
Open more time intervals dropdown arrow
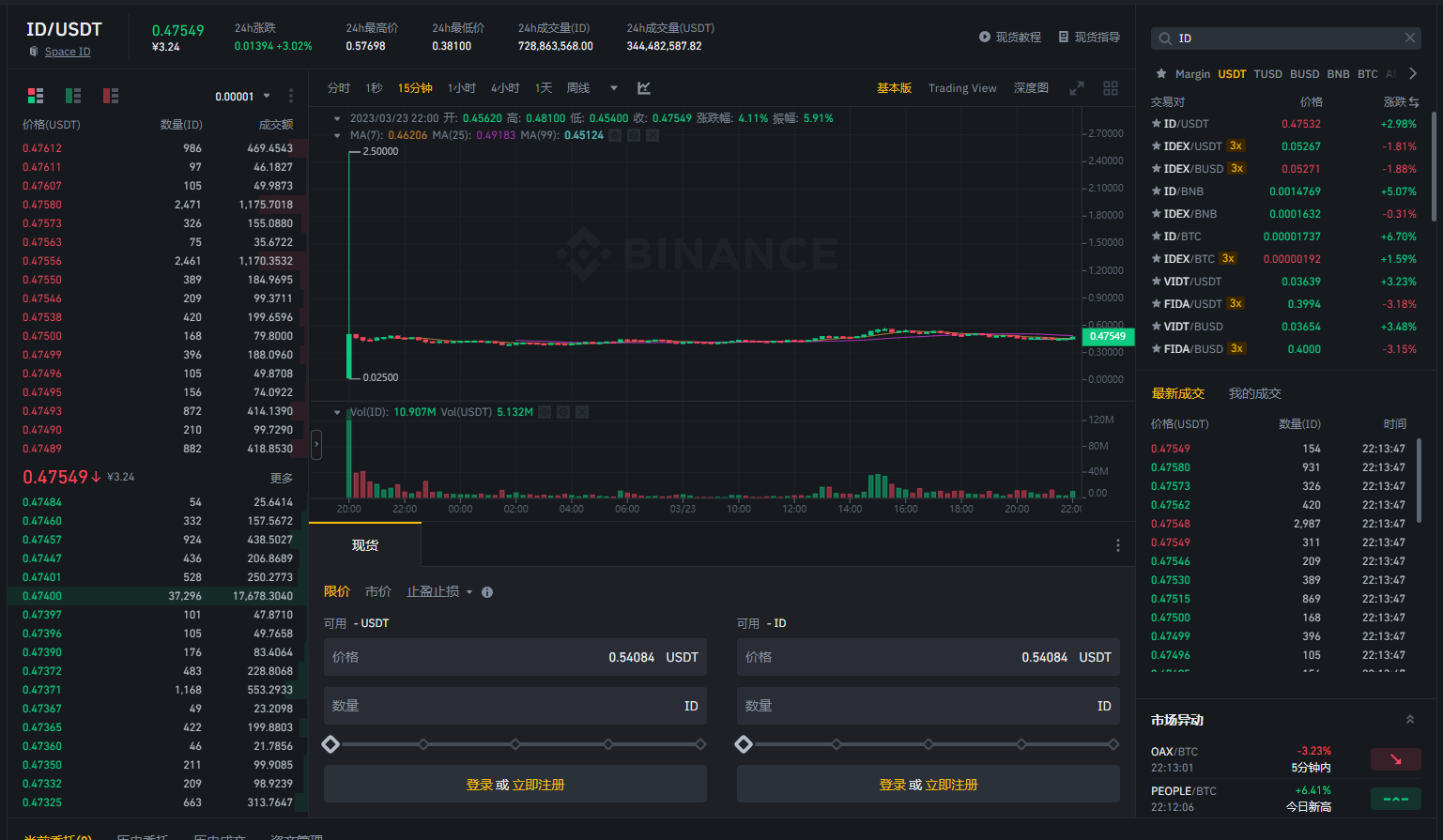[x=614, y=88]
